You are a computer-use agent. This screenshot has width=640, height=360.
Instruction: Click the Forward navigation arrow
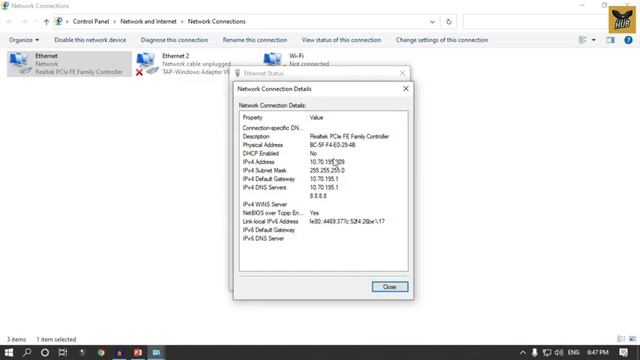24,22
